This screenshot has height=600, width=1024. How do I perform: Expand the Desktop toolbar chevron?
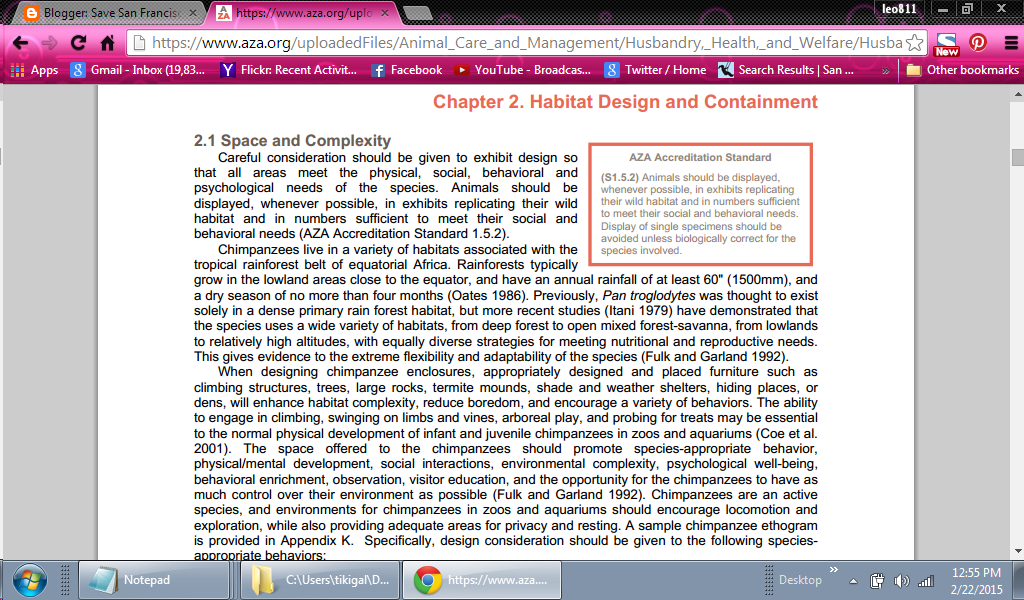[x=833, y=570]
